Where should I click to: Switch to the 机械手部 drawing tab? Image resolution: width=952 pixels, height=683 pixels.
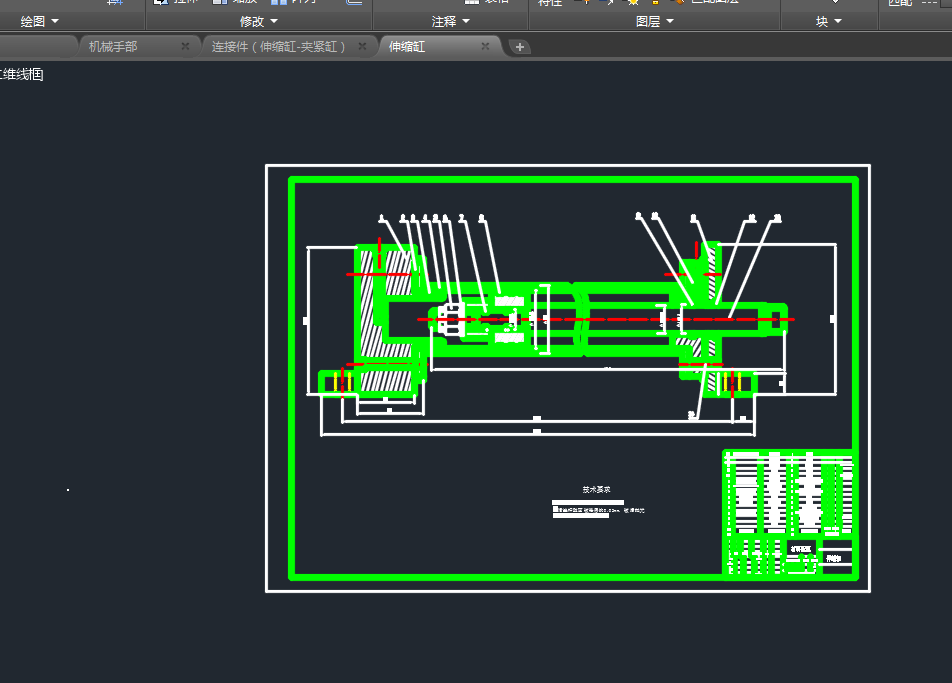pos(113,46)
